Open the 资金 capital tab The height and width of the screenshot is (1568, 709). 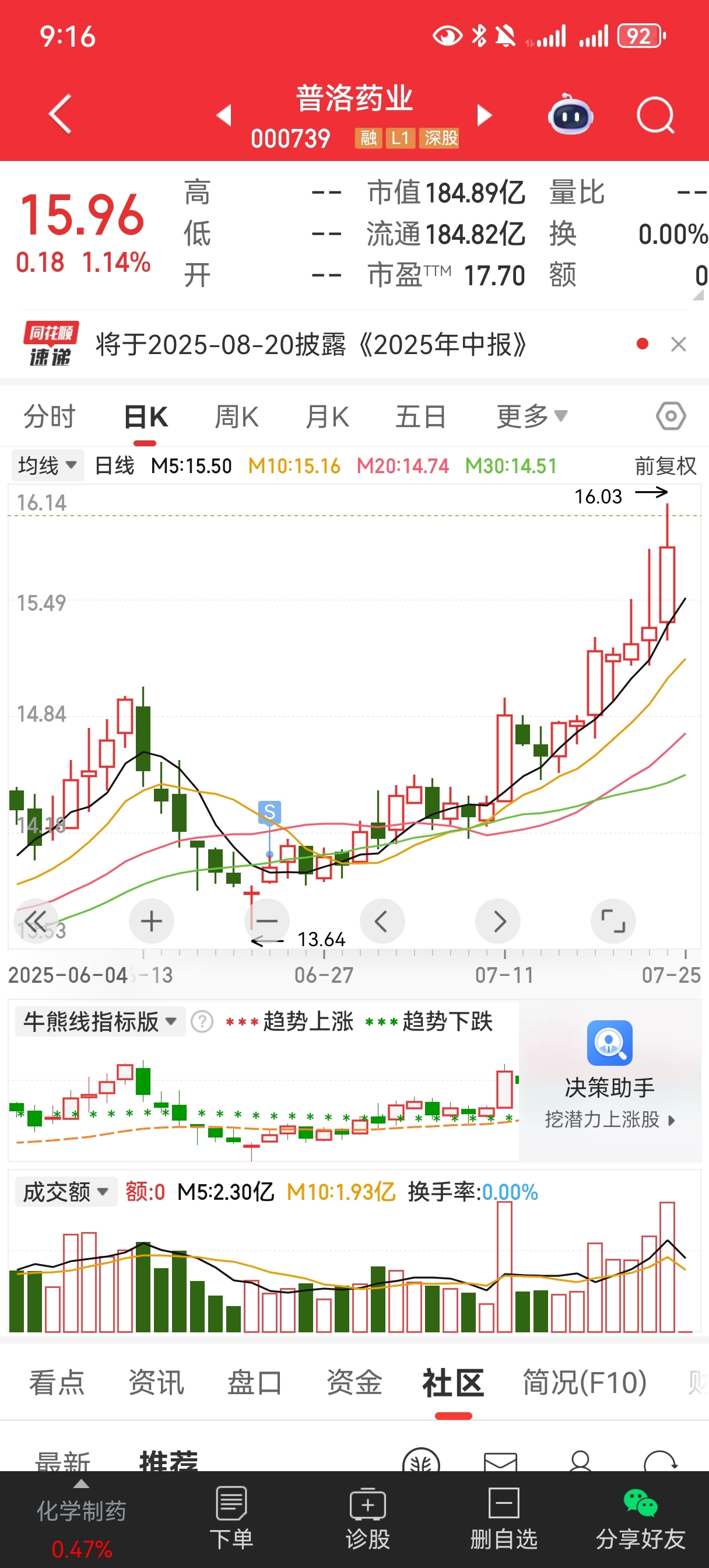point(354,1382)
